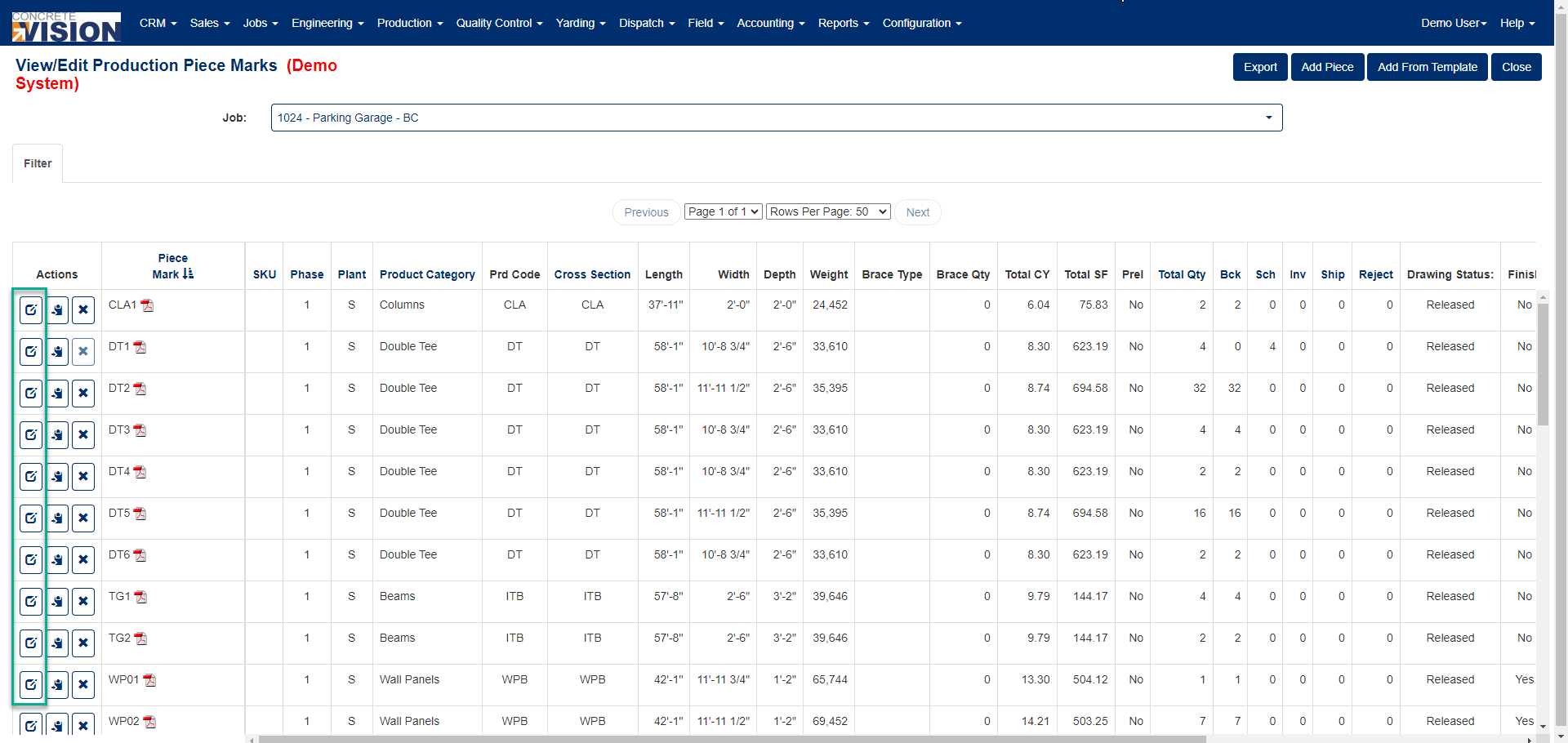The image size is (1568, 743).
Task: Open the Page 1 of 1 selector
Action: [x=724, y=211]
